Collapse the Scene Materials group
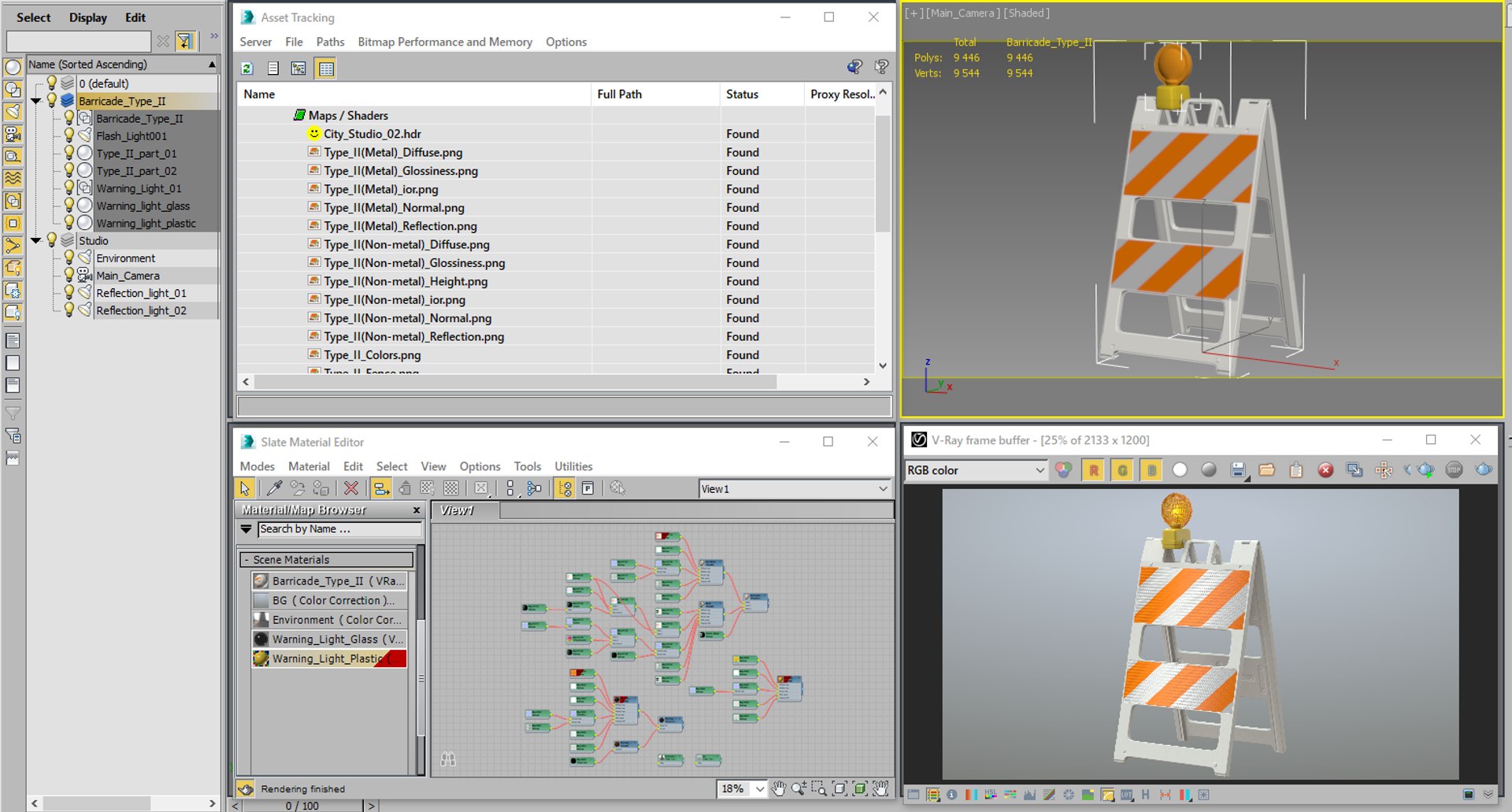 (x=246, y=559)
